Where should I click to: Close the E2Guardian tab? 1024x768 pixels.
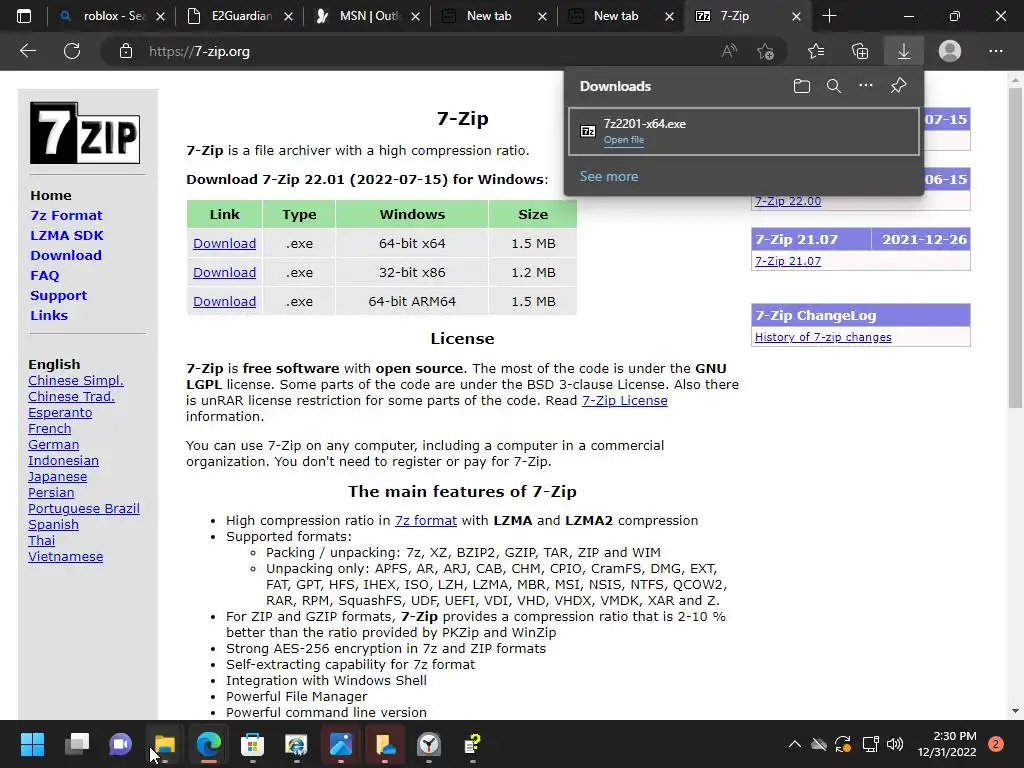(288, 16)
